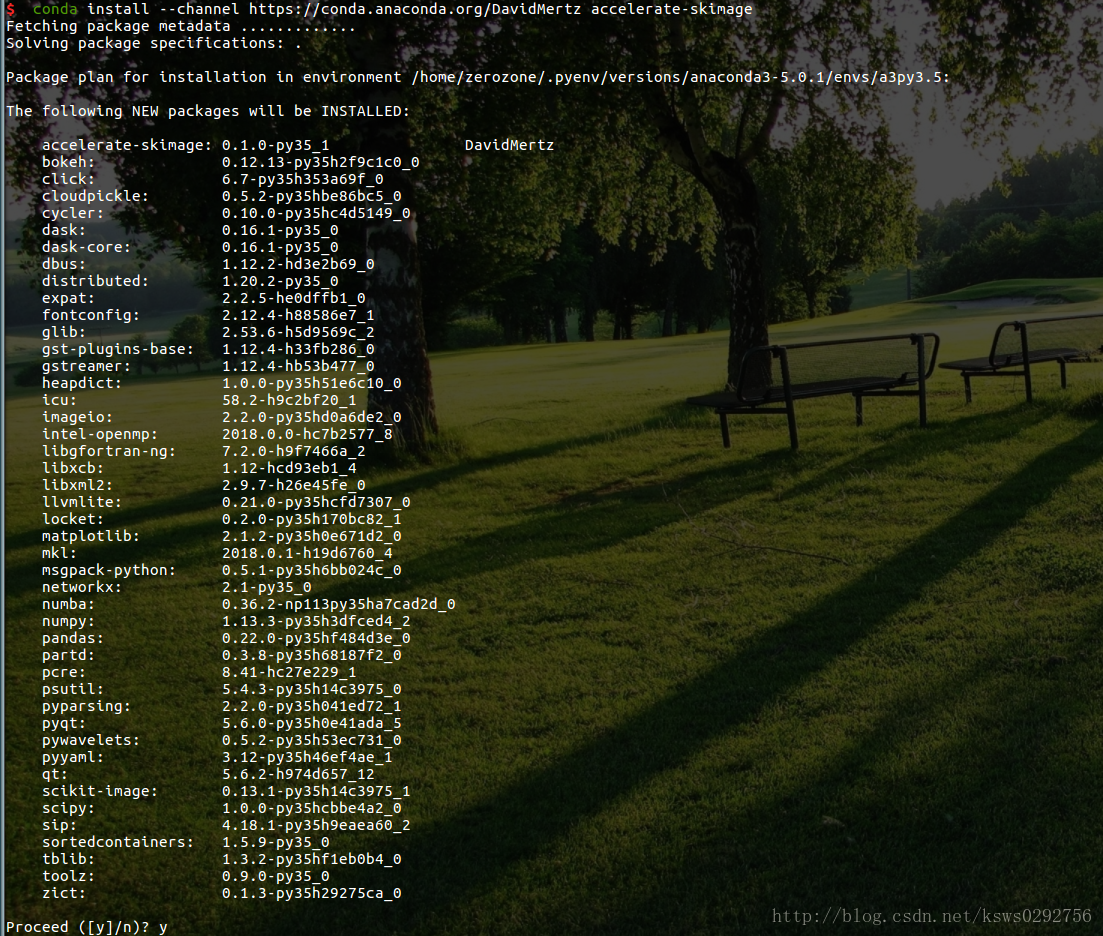1103x936 pixels.
Task: Click 'Fetching package metadata' line
Action: coord(181,27)
